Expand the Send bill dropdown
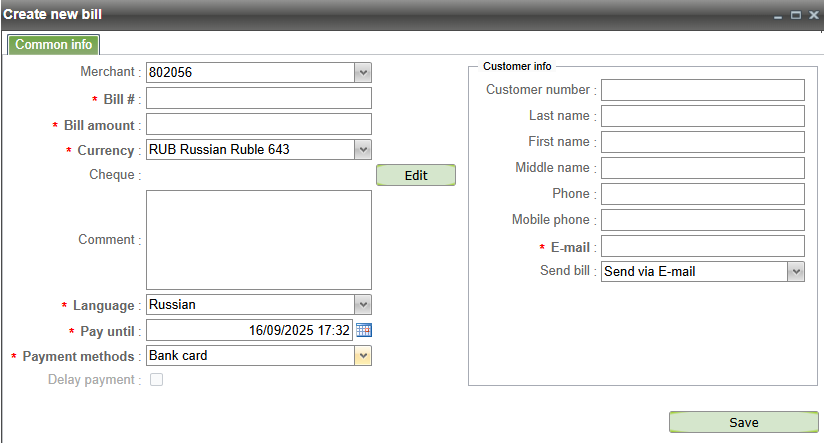The height and width of the screenshot is (443, 824). (x=796, y=271)
